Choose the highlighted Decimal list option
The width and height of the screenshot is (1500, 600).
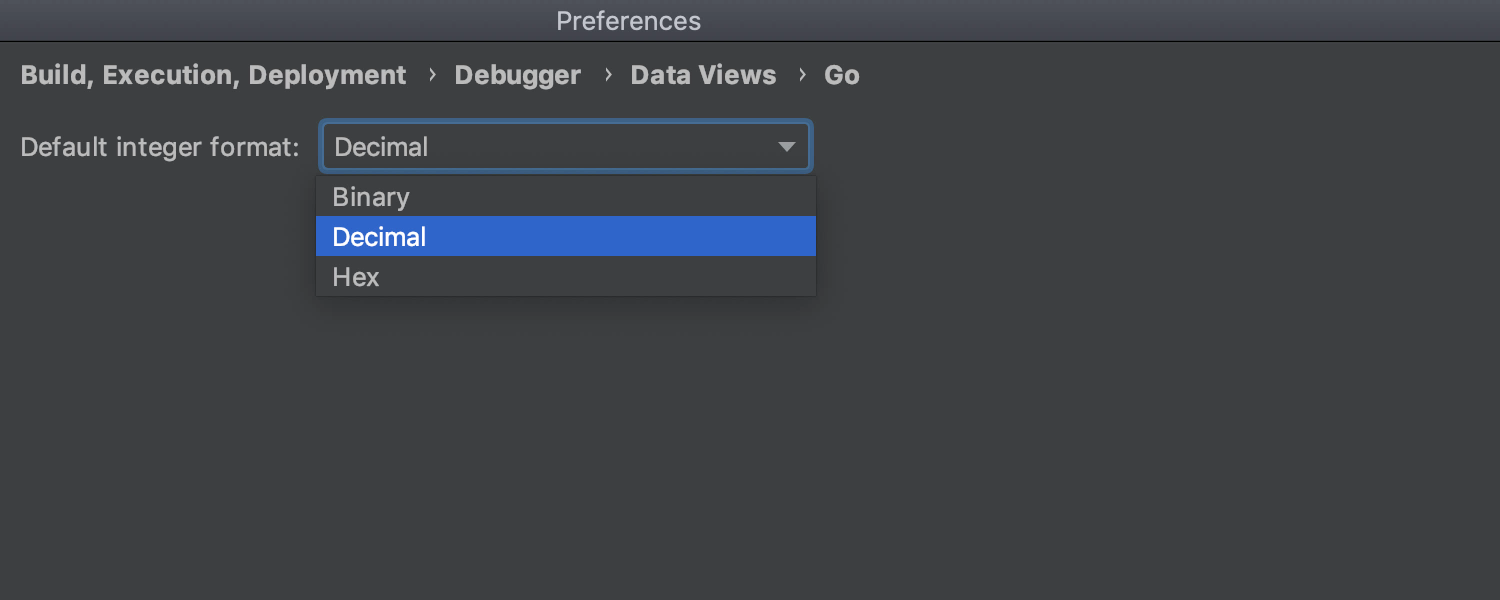click(566, 237)
